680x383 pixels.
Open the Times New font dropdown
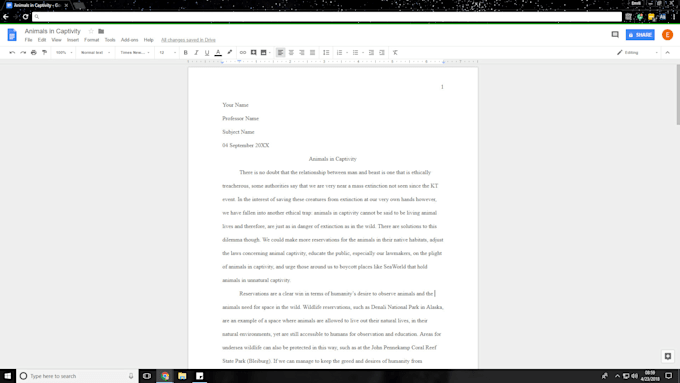click(135, 52)
